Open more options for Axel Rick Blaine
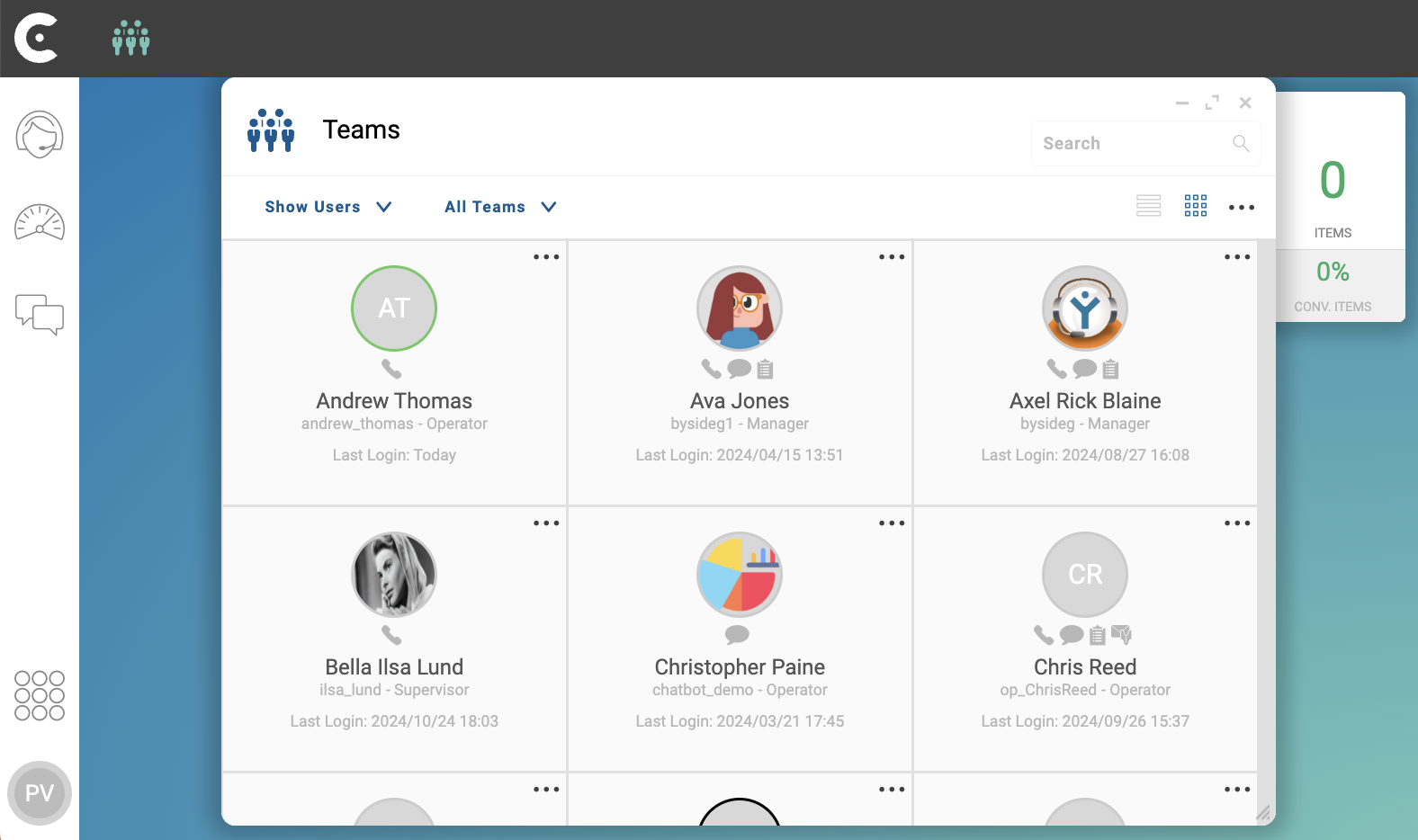The image size is (1418, 840). coord(1237,257)
